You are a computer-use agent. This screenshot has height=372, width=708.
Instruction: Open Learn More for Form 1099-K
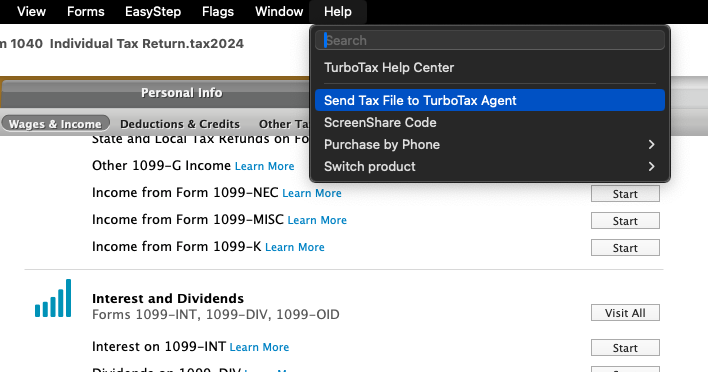click(295, 247)
